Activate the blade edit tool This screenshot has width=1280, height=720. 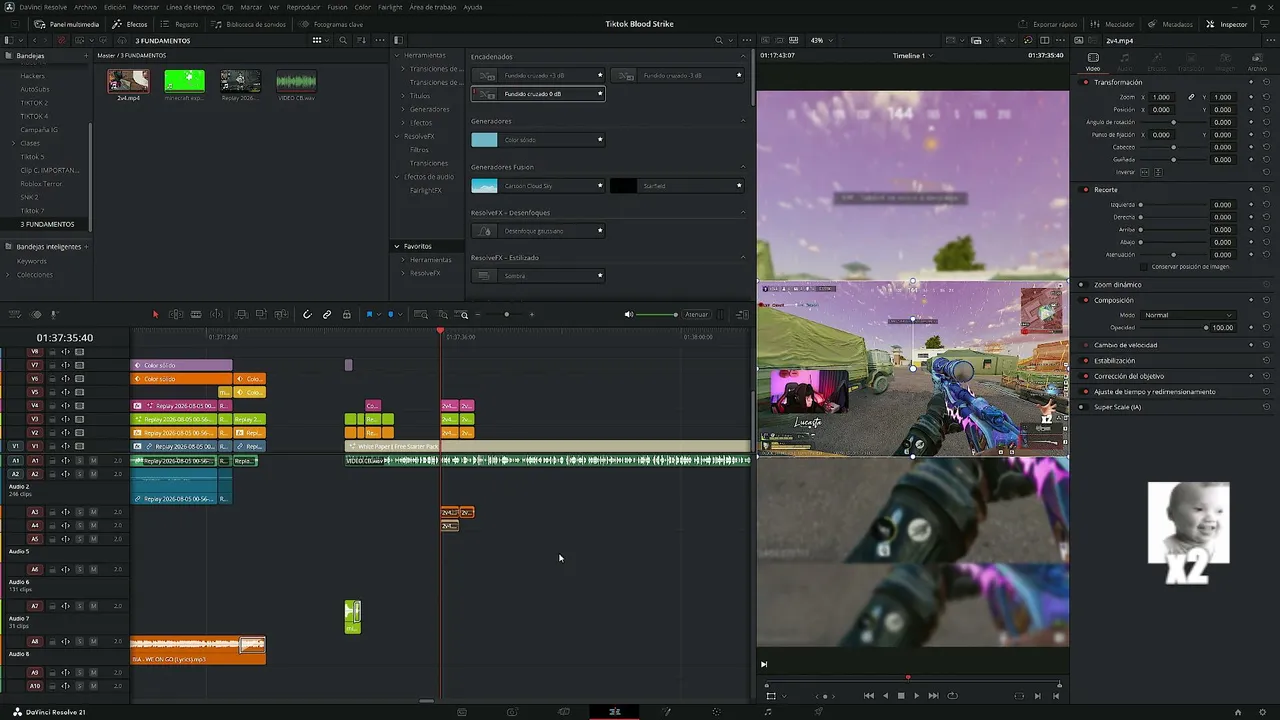(x=196, y=314)
